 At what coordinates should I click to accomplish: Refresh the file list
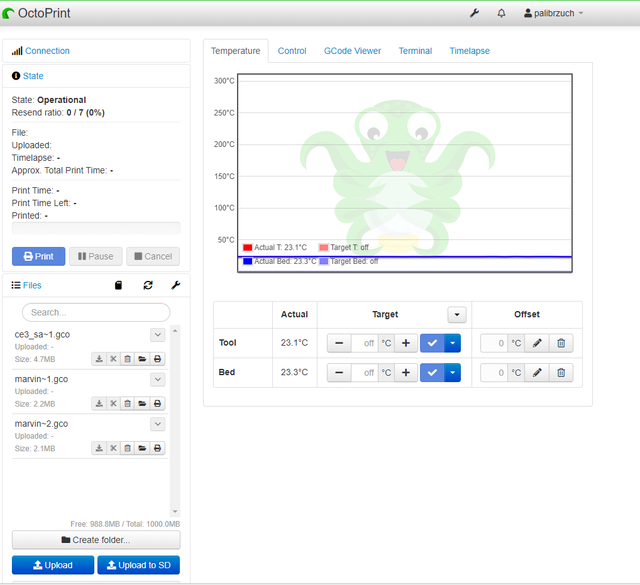pyautogui.click(x=148, y=285)
